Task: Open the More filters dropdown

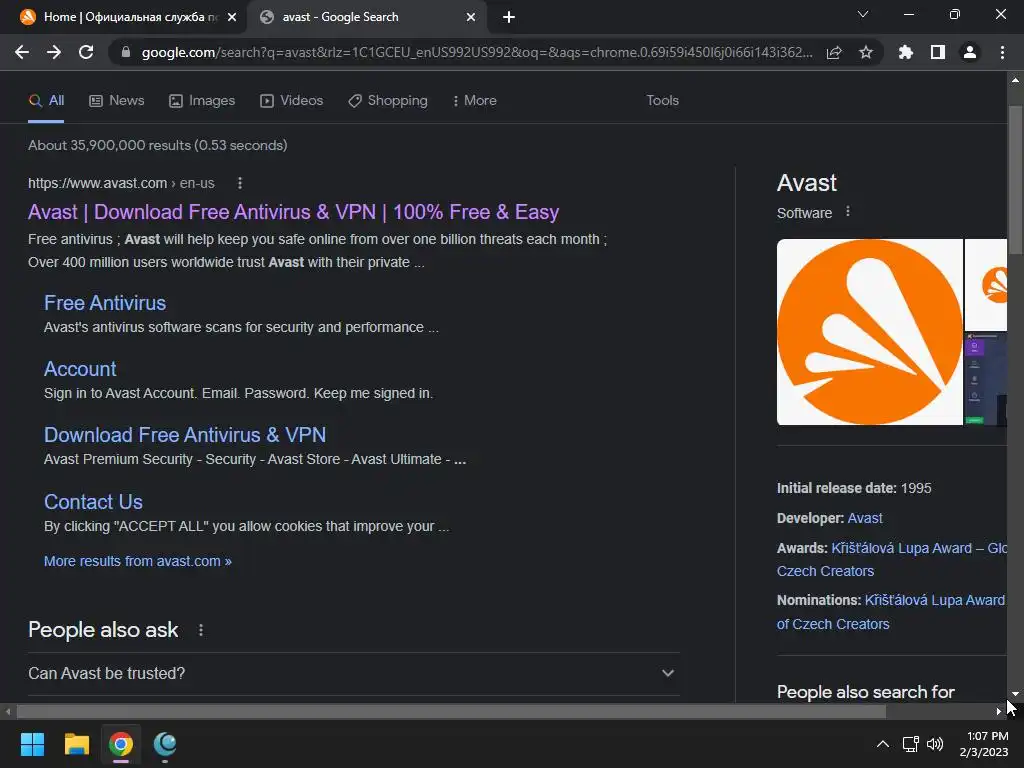Action: [474, 101]
